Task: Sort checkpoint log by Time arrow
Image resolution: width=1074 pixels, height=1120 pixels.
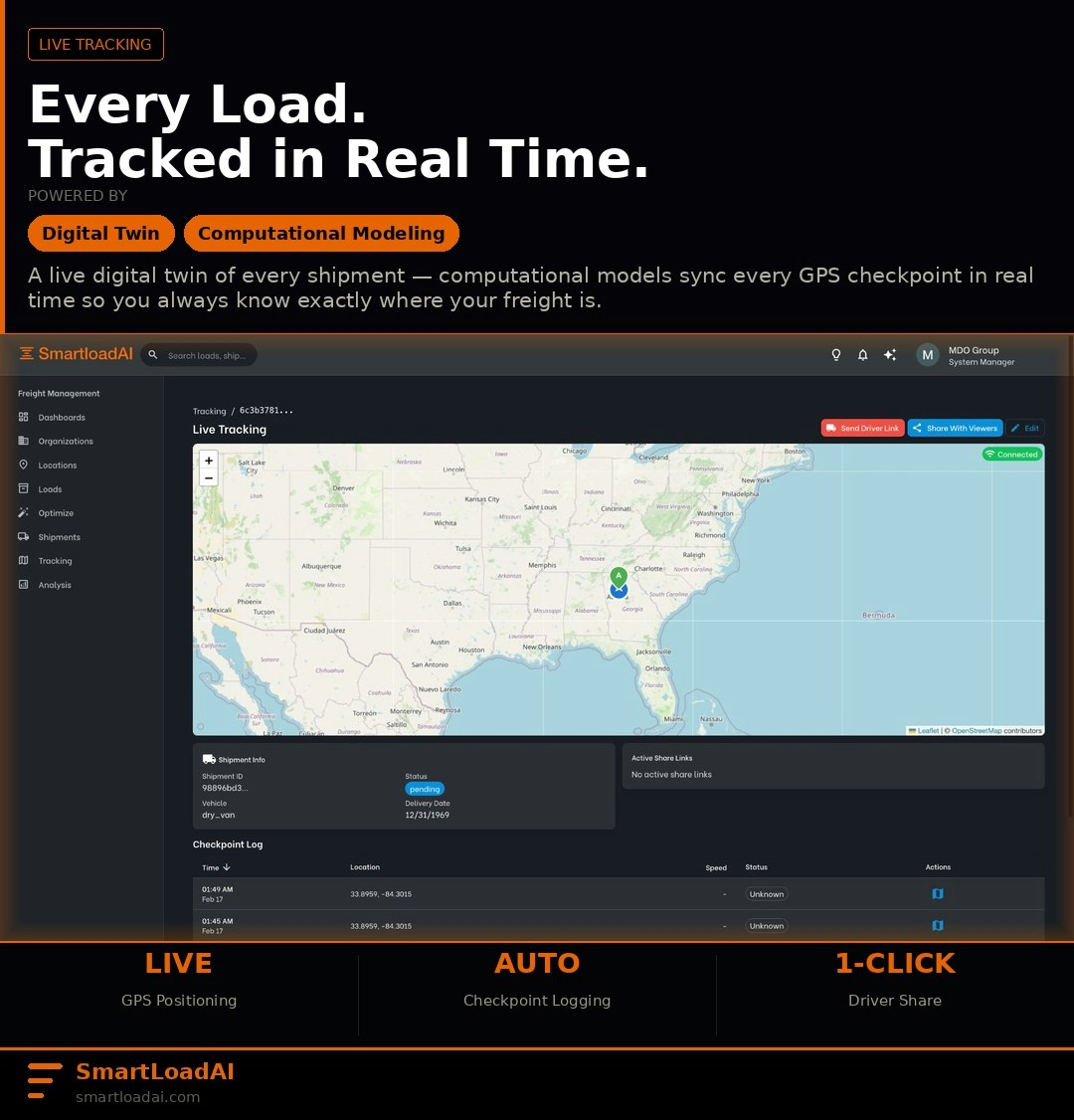Action: 227,867
